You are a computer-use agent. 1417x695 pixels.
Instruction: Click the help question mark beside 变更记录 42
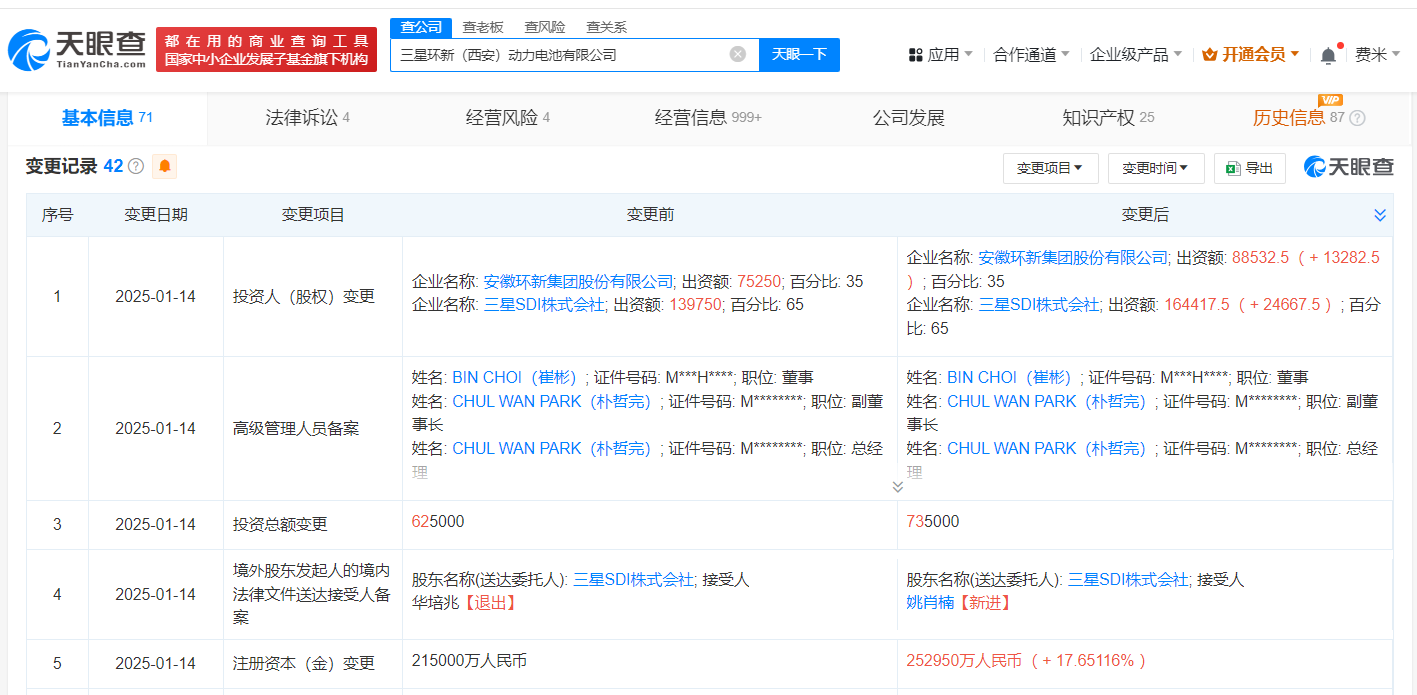(x=136, y=166)
